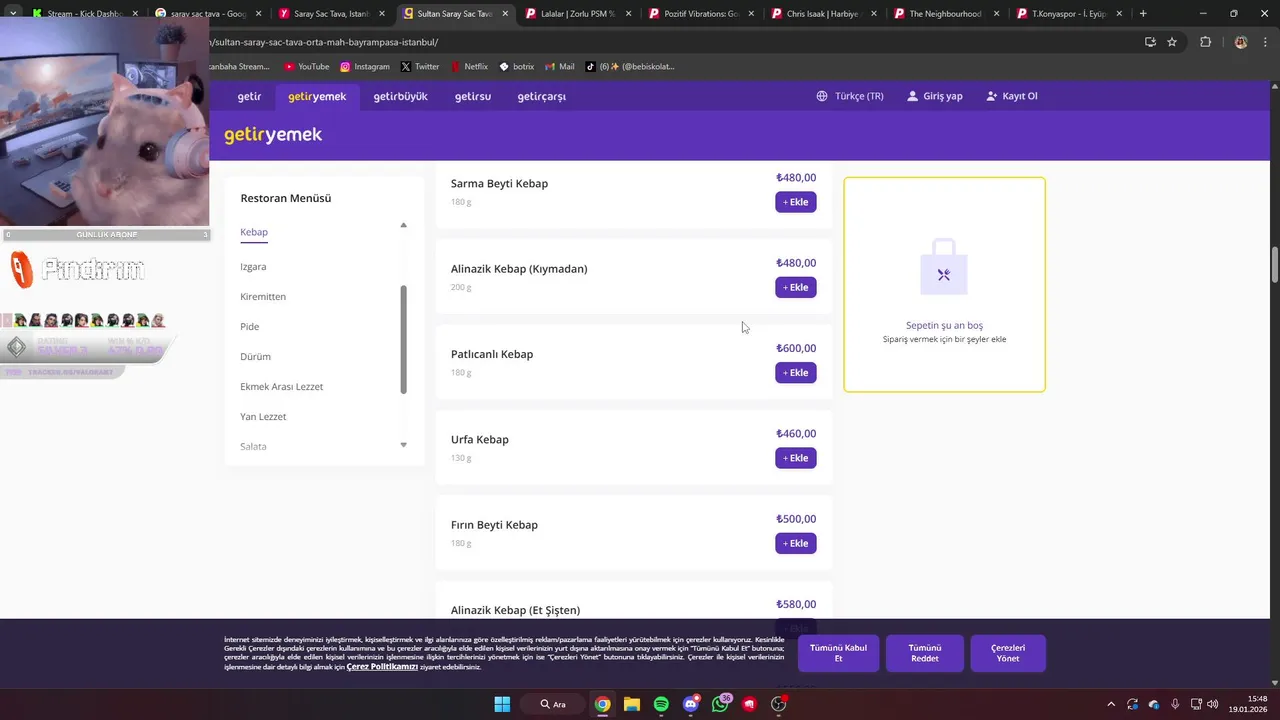Open File Explorer from the taskbar
Viewport: 1280px width, 720px height.
pyautogui.click(x=632, y=704)
